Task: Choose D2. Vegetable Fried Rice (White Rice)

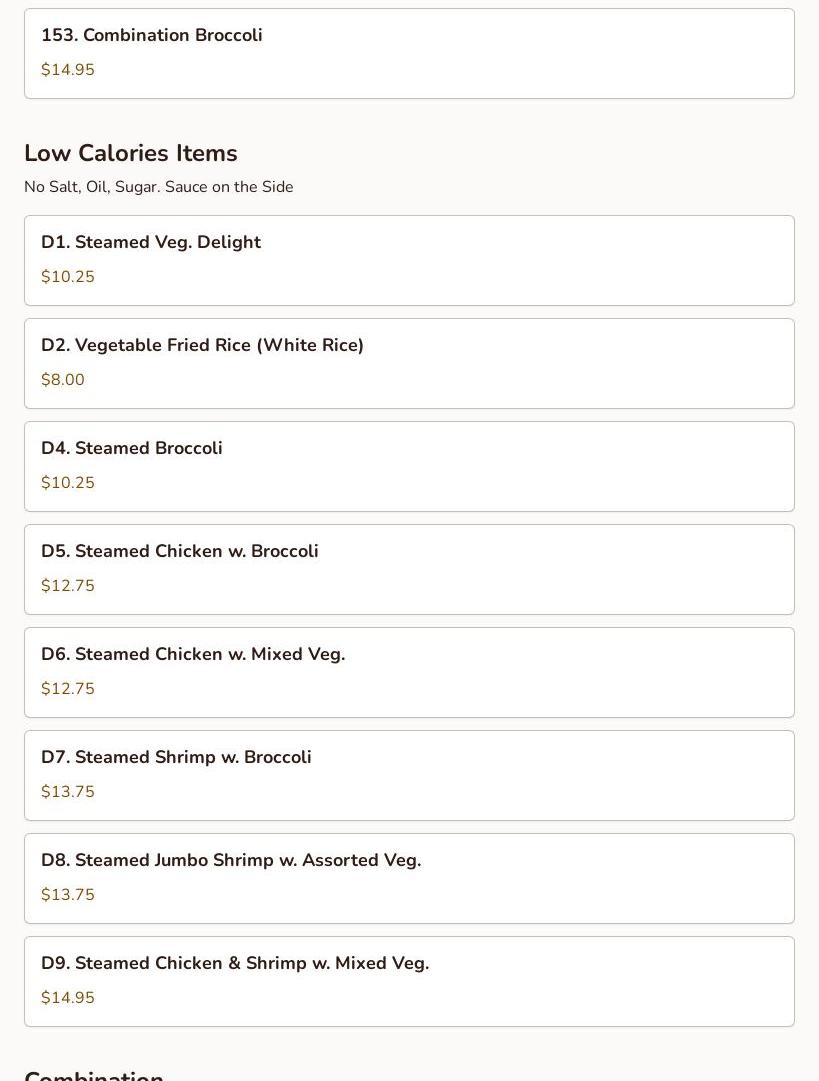Action: coord(410,363)
